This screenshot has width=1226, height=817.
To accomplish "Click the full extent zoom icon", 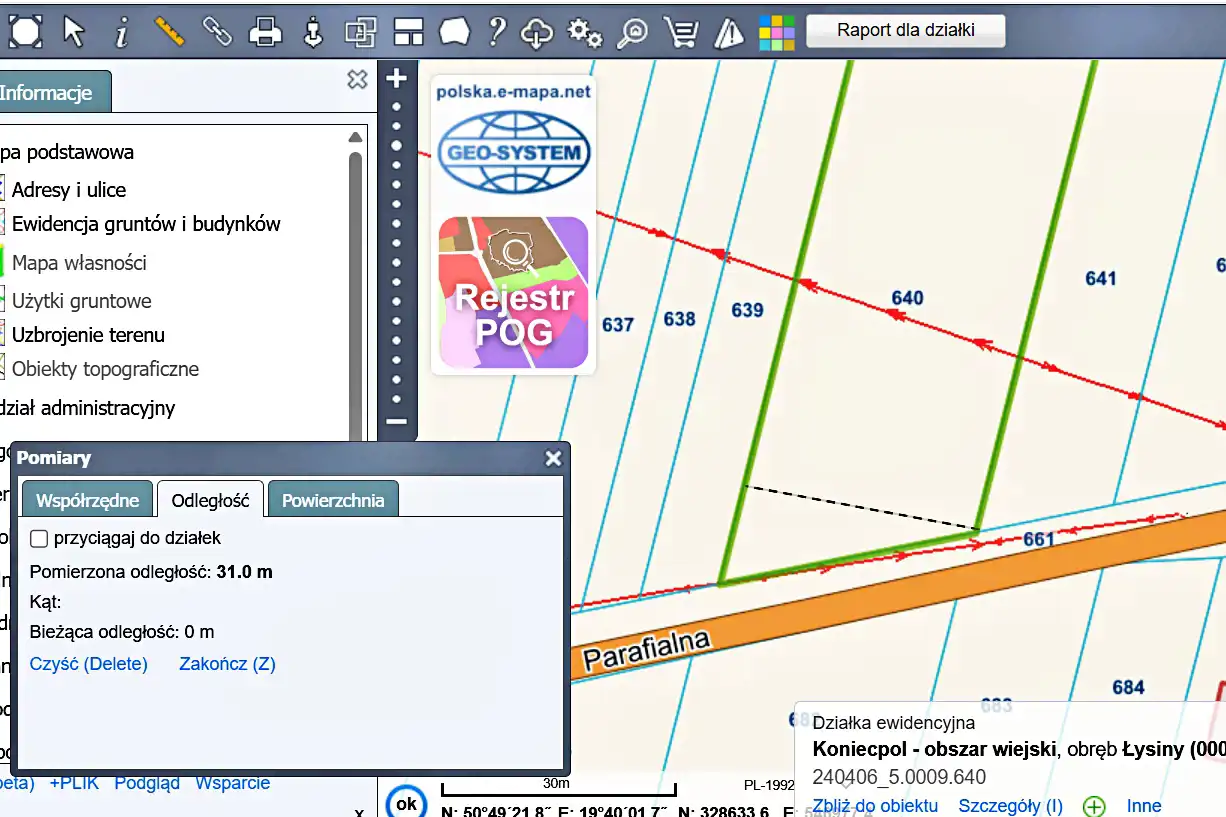I will (25, 32).
